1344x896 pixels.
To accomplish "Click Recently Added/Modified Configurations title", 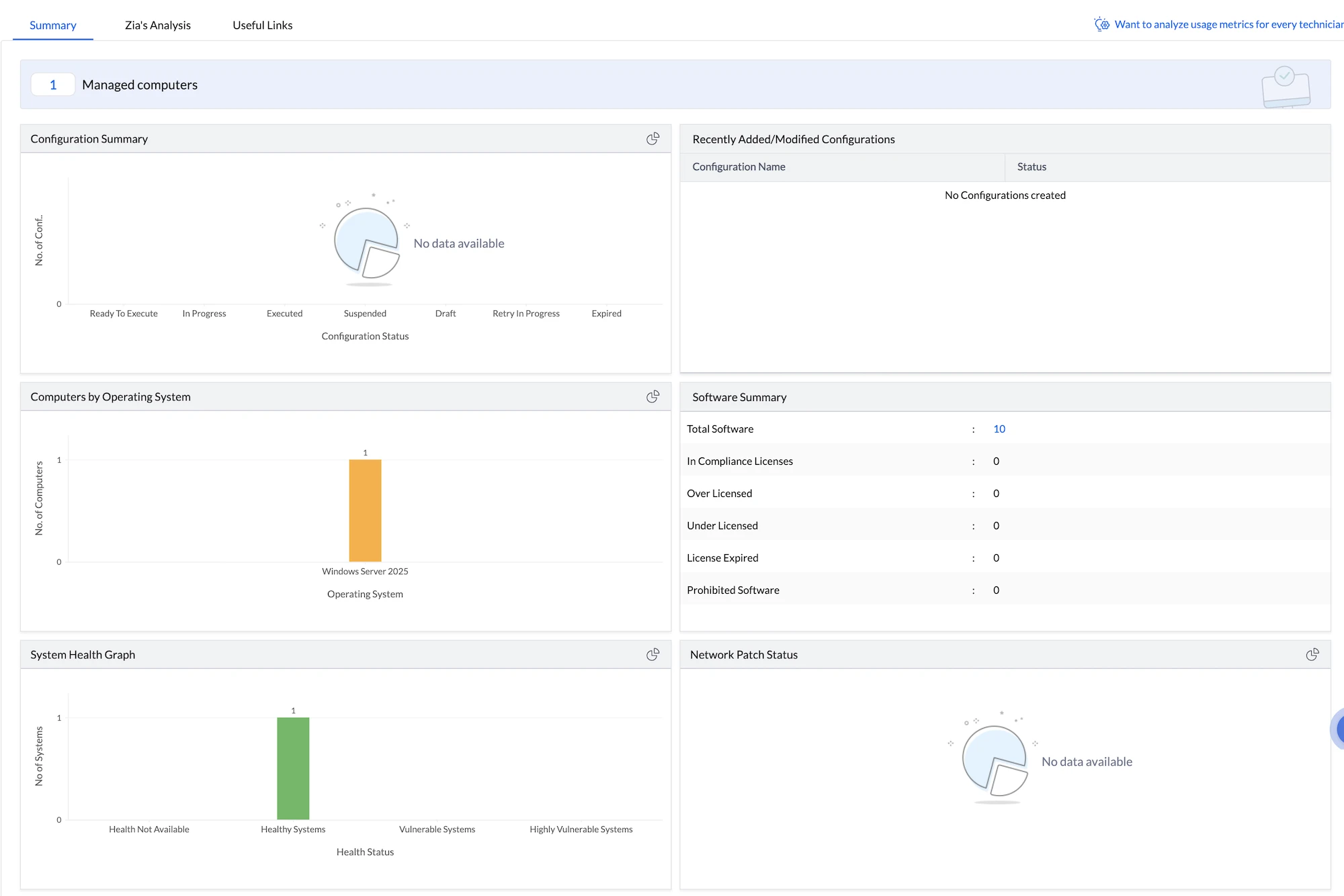I will [x=794, y=139].
